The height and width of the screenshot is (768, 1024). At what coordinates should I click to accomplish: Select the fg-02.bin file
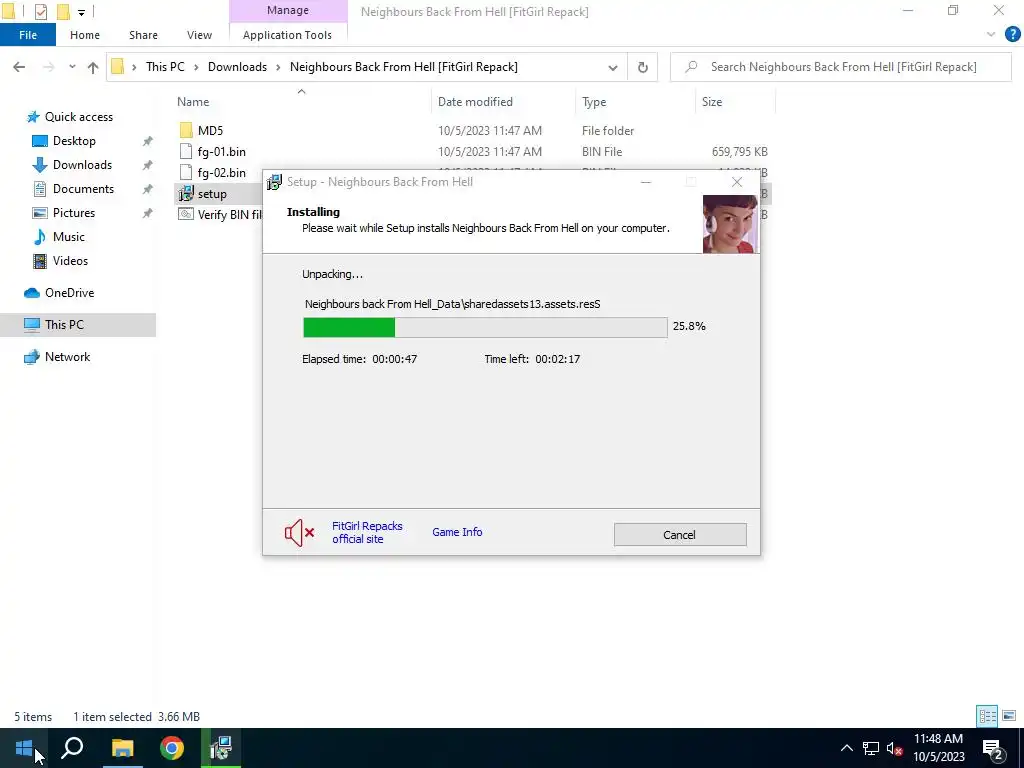click(x=221, y=173)
